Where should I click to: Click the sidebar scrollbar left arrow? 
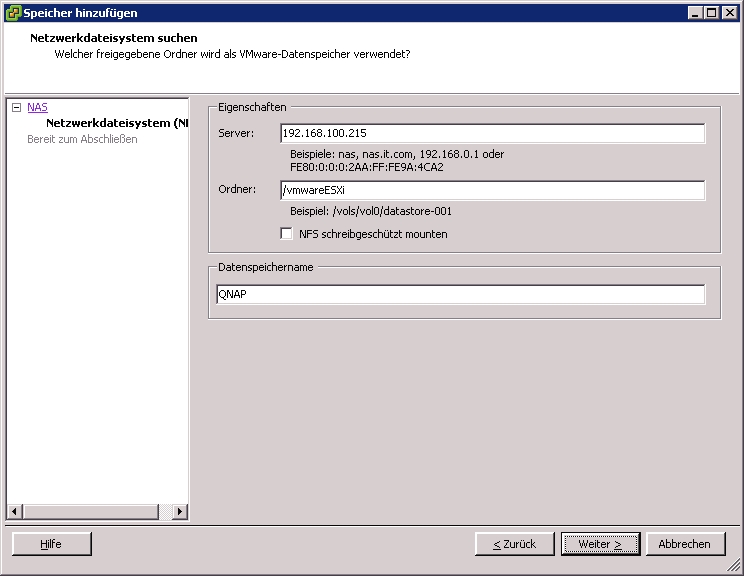point(14,512)
